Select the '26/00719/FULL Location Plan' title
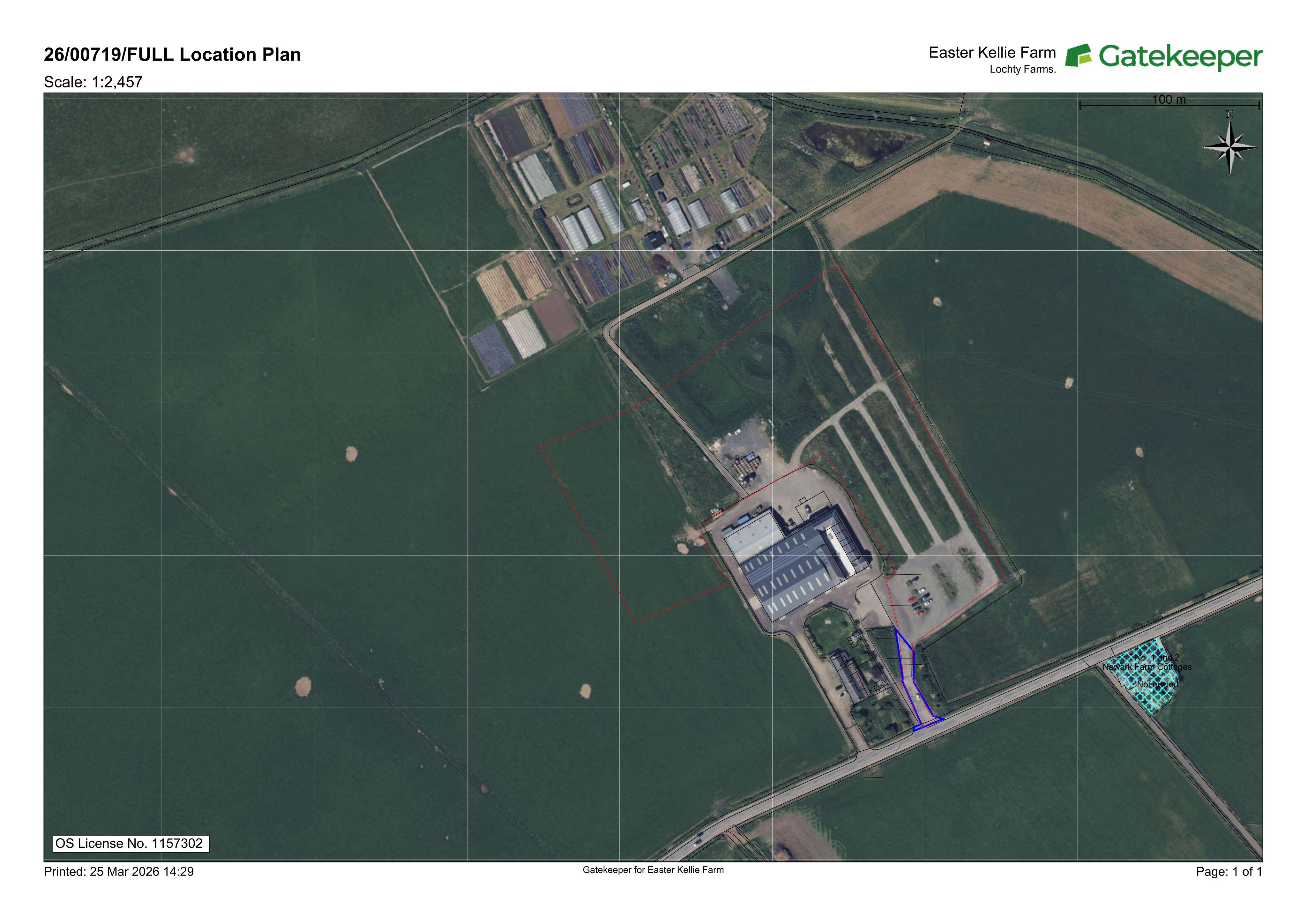 coord(173,55)
